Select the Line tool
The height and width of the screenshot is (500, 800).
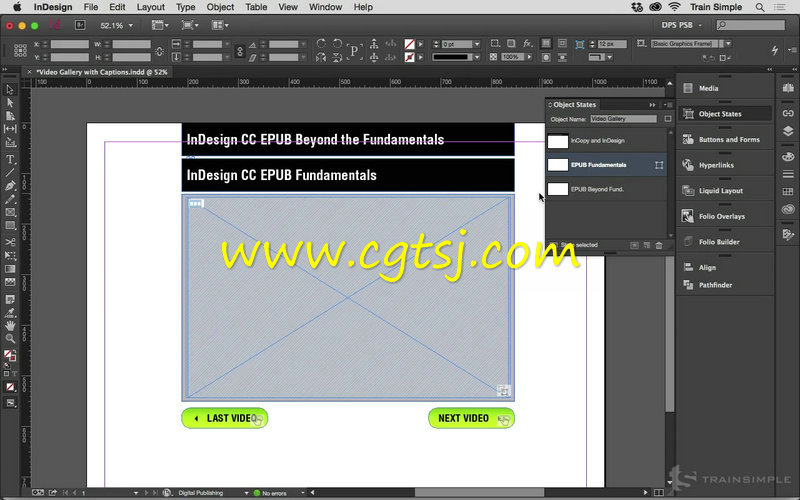10,172
